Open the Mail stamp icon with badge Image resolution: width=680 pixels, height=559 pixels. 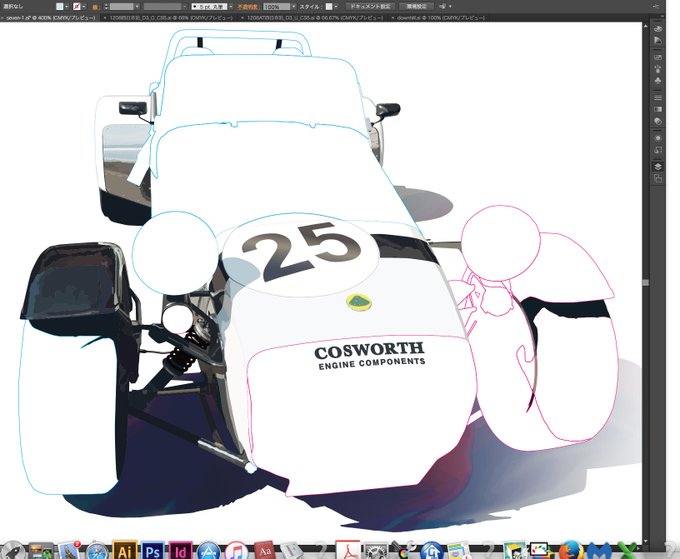coord(69,551)
